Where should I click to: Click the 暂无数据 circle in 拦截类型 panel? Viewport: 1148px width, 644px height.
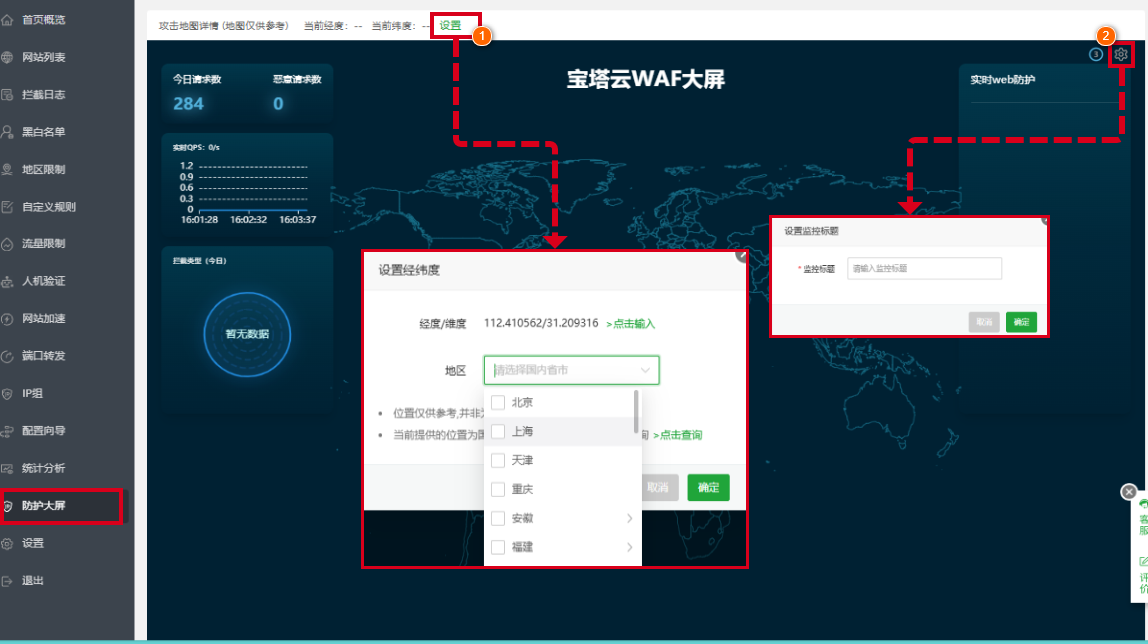(247, 334)
